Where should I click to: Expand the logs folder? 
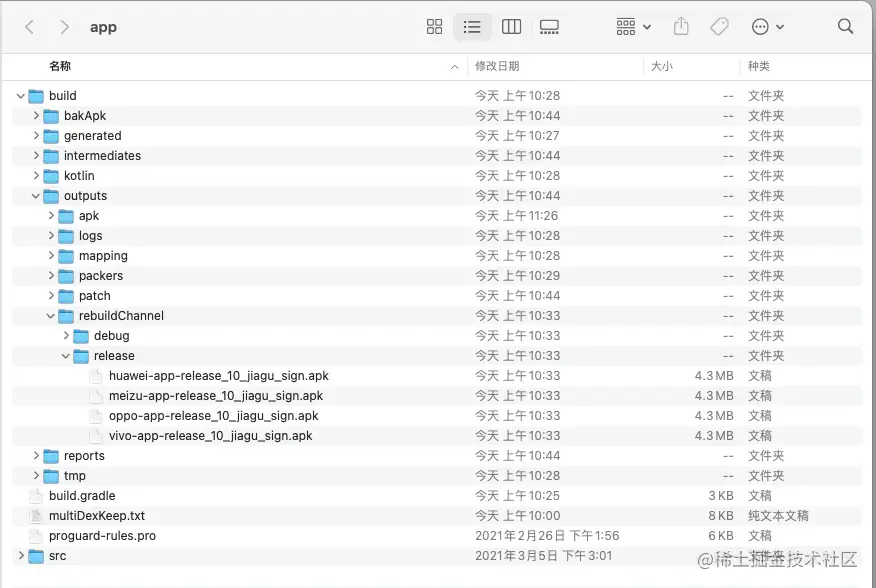tap(51, 236)
